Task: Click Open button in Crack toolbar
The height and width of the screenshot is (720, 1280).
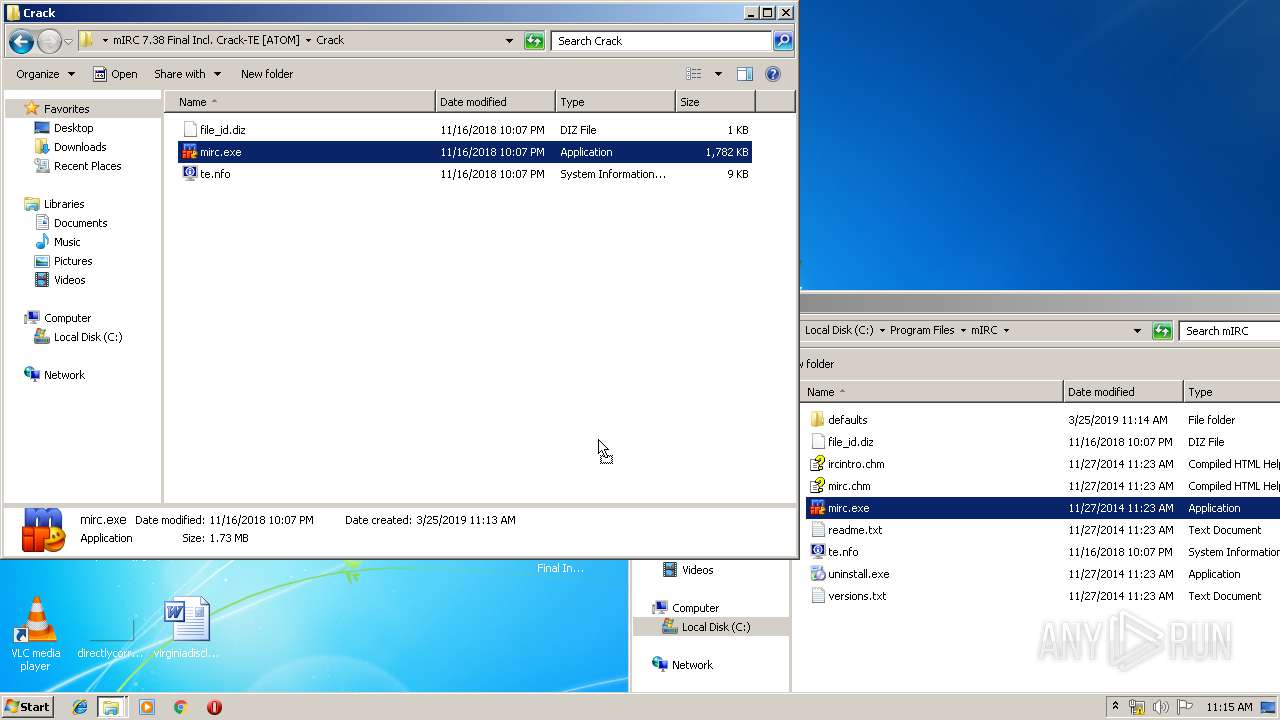Action: pyautogui.click(x=115, y=74)
